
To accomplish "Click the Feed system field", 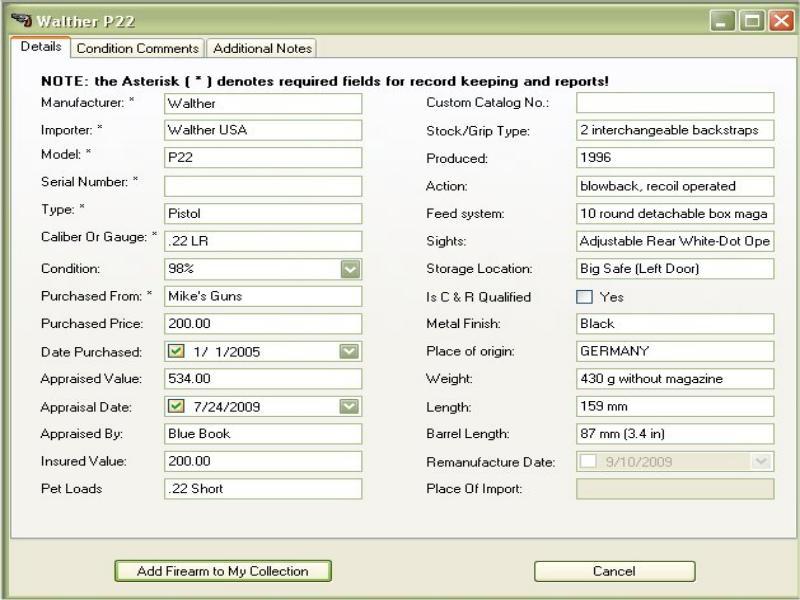I will click(x=675, y=213).
